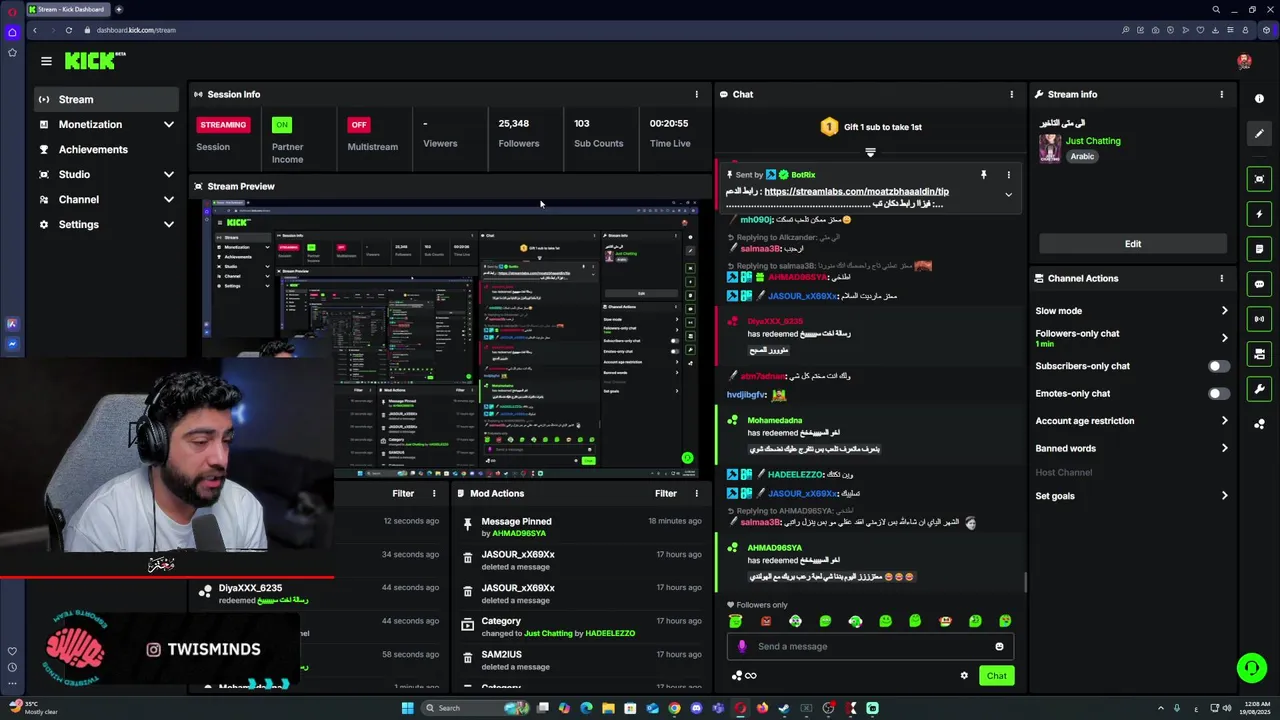Open the streamlabs tip link in pinned message
1280x720 pixels.
coord(856,191)
